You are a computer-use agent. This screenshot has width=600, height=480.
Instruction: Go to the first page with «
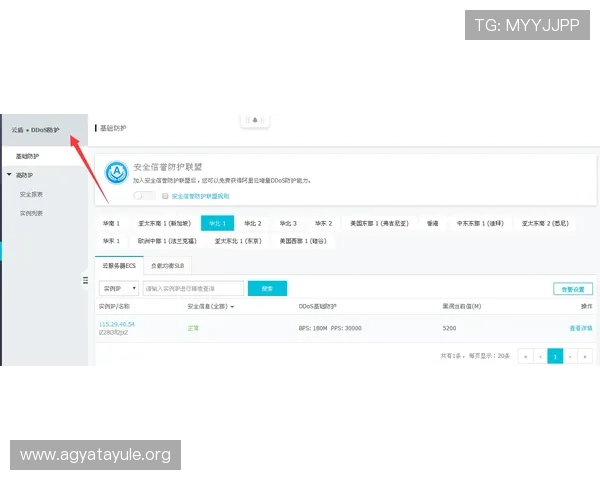(525, 356)
